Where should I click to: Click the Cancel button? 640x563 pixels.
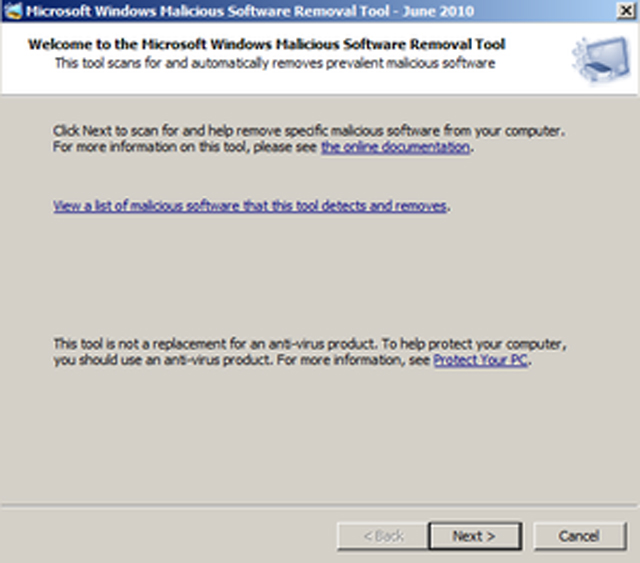point(580,536)
